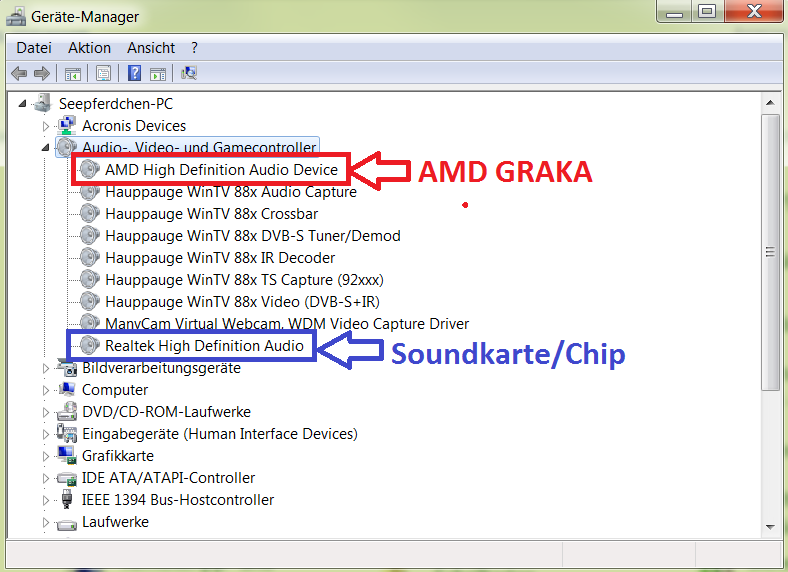Screen dimensions: 788x572
Task: Click the show/hide console tree icon
Action: coord(72,74)
